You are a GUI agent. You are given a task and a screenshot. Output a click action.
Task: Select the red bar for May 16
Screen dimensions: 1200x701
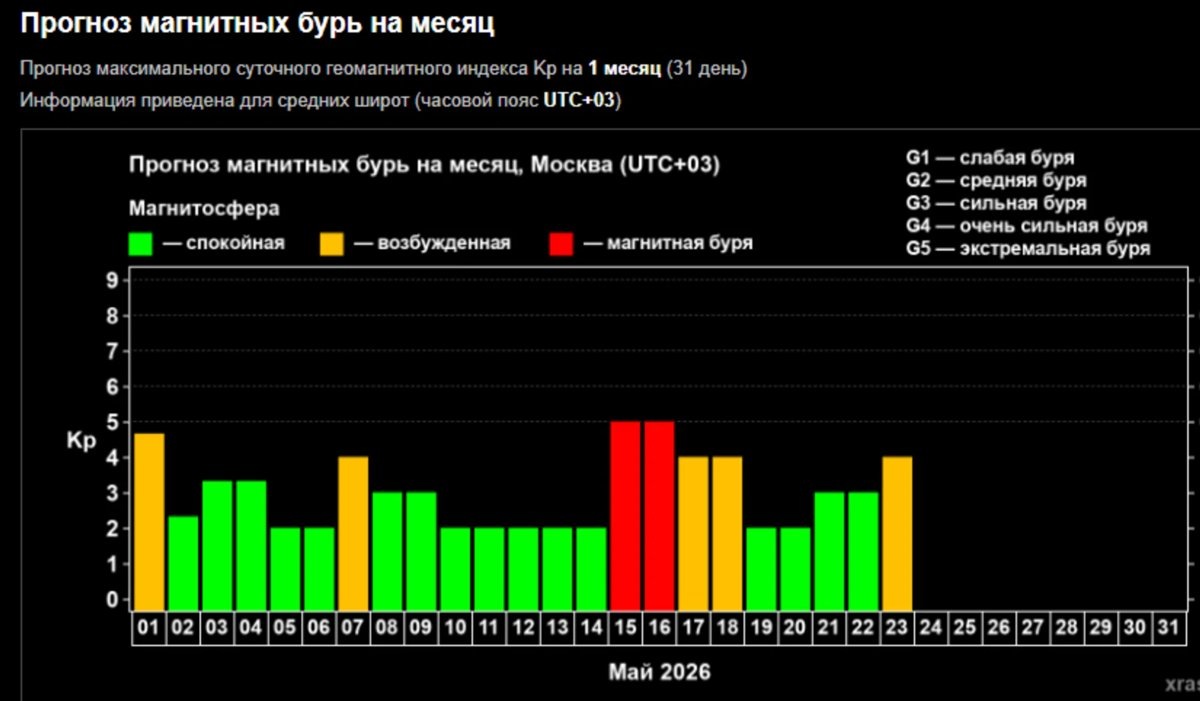[659, 515]
